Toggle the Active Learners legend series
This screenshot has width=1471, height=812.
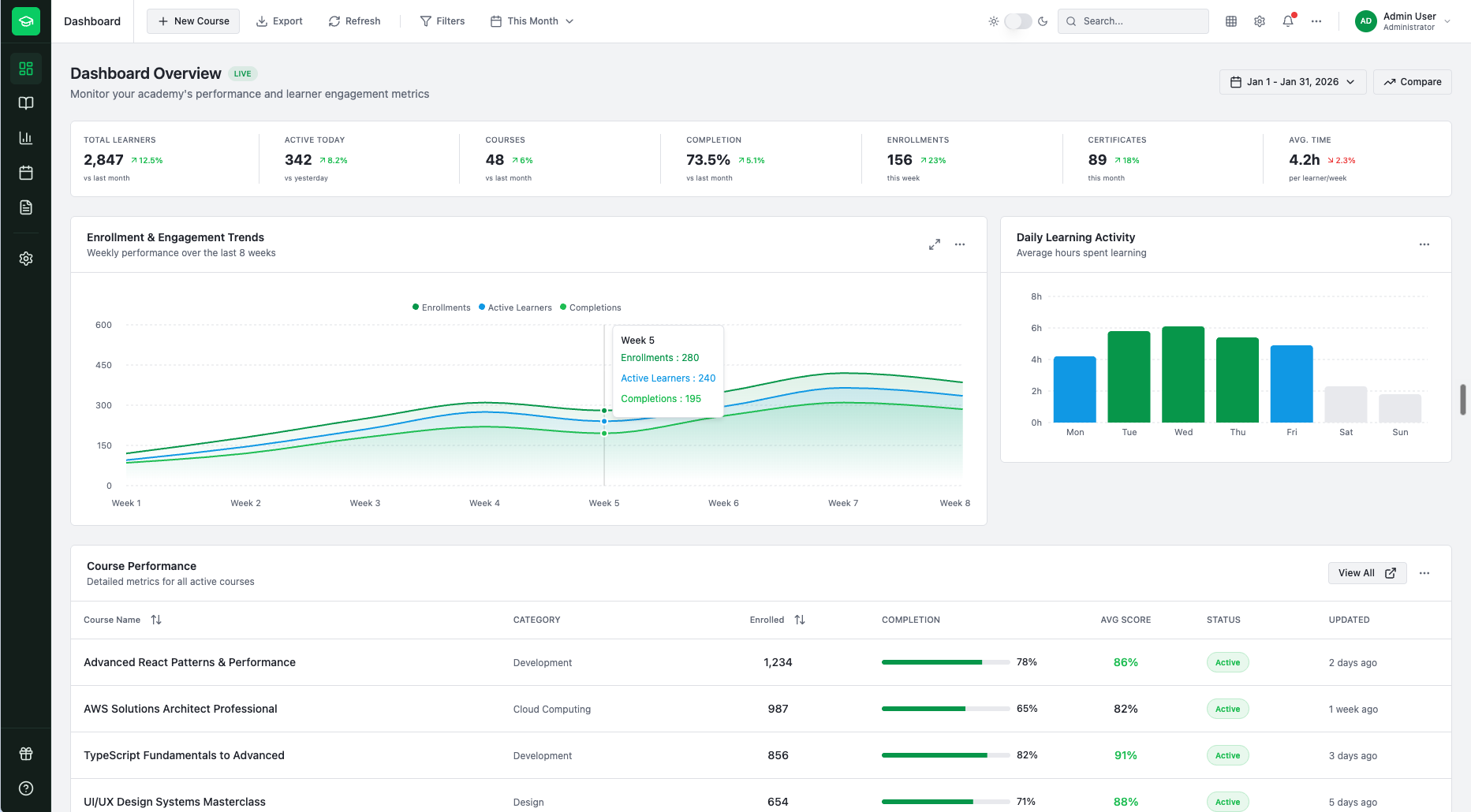[515, 307]
